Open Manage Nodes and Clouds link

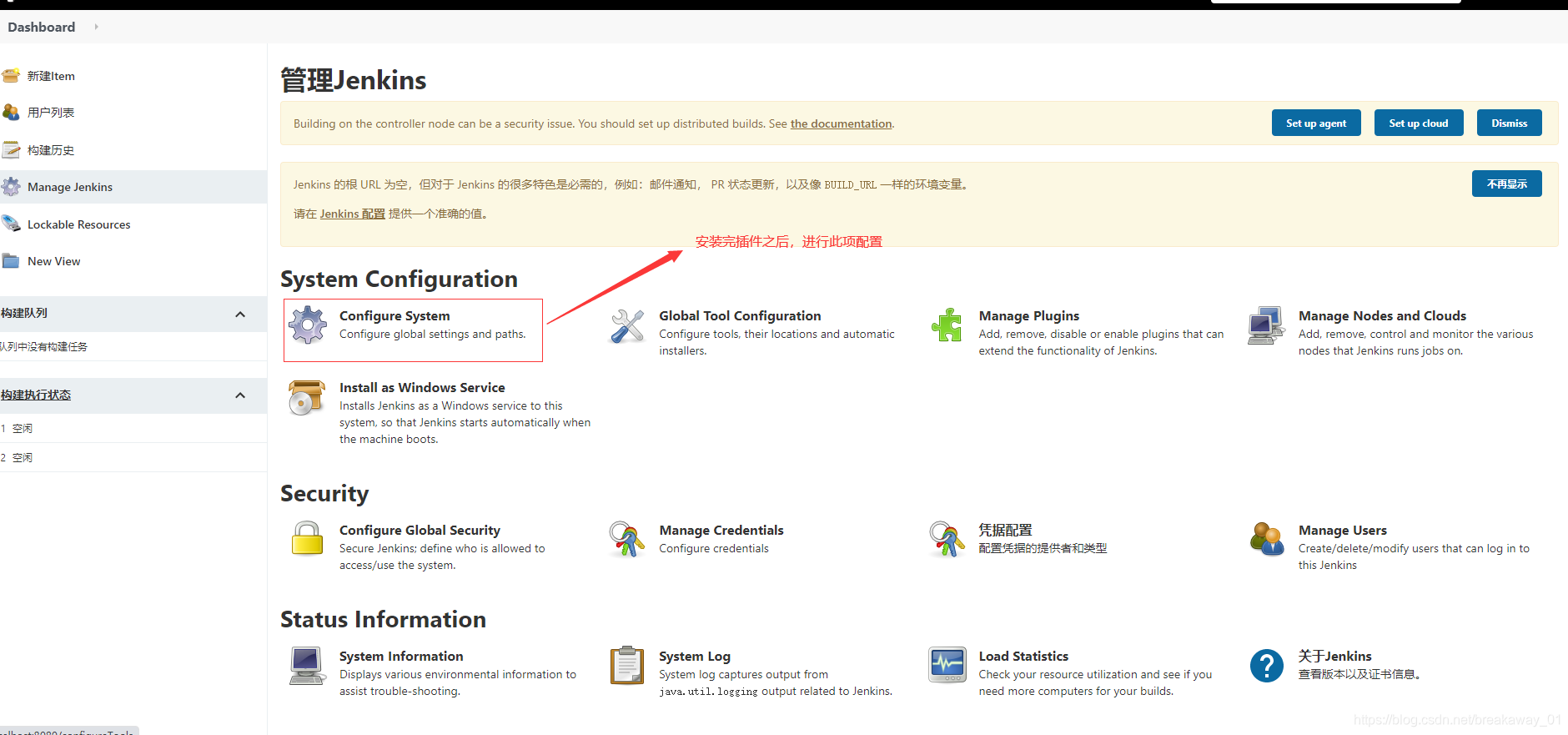(x=1382, y=315)
